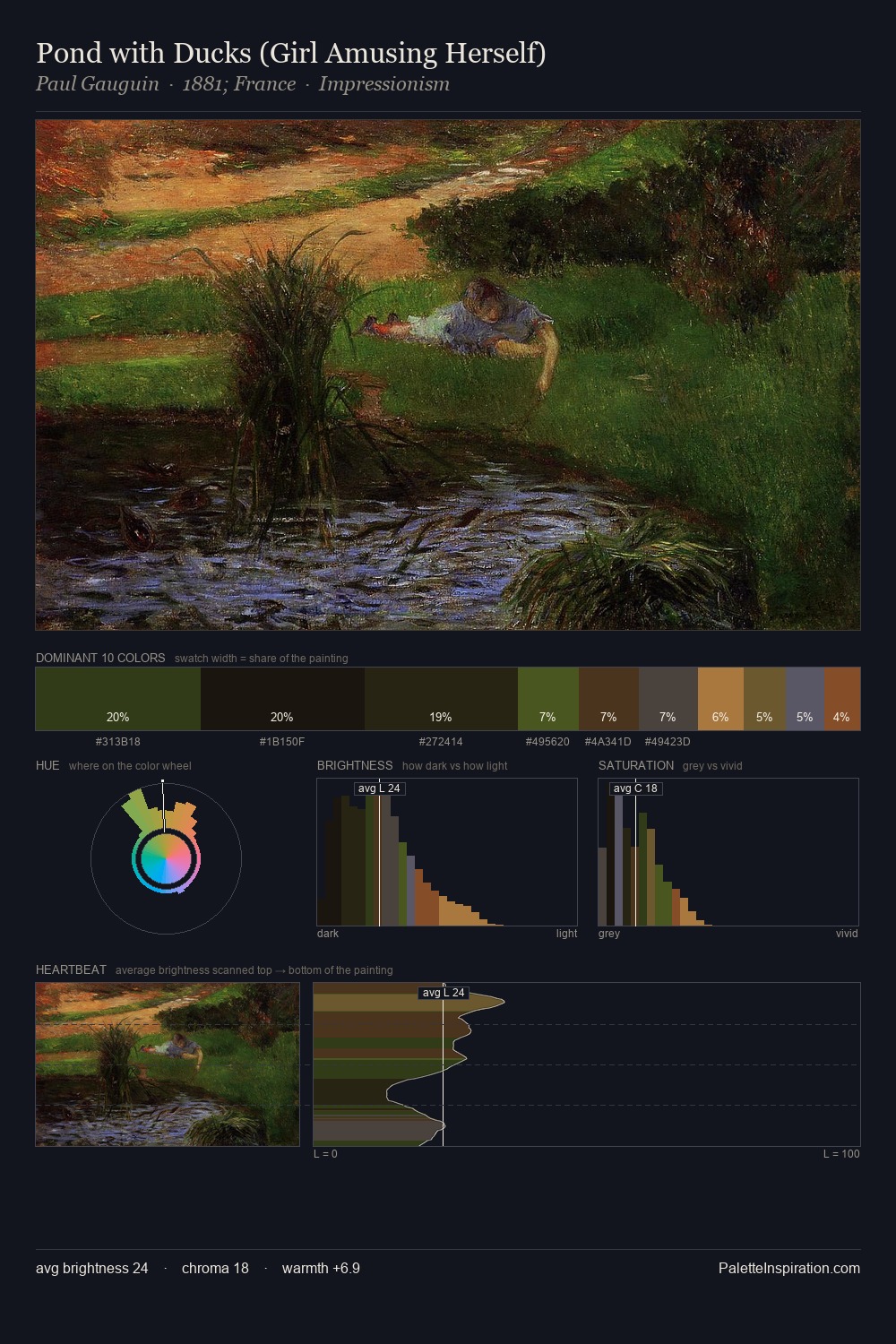Screen dimensions: 896x1344
Task: Pick the 19% swatch labeled #272414
Action: [441, 699]
